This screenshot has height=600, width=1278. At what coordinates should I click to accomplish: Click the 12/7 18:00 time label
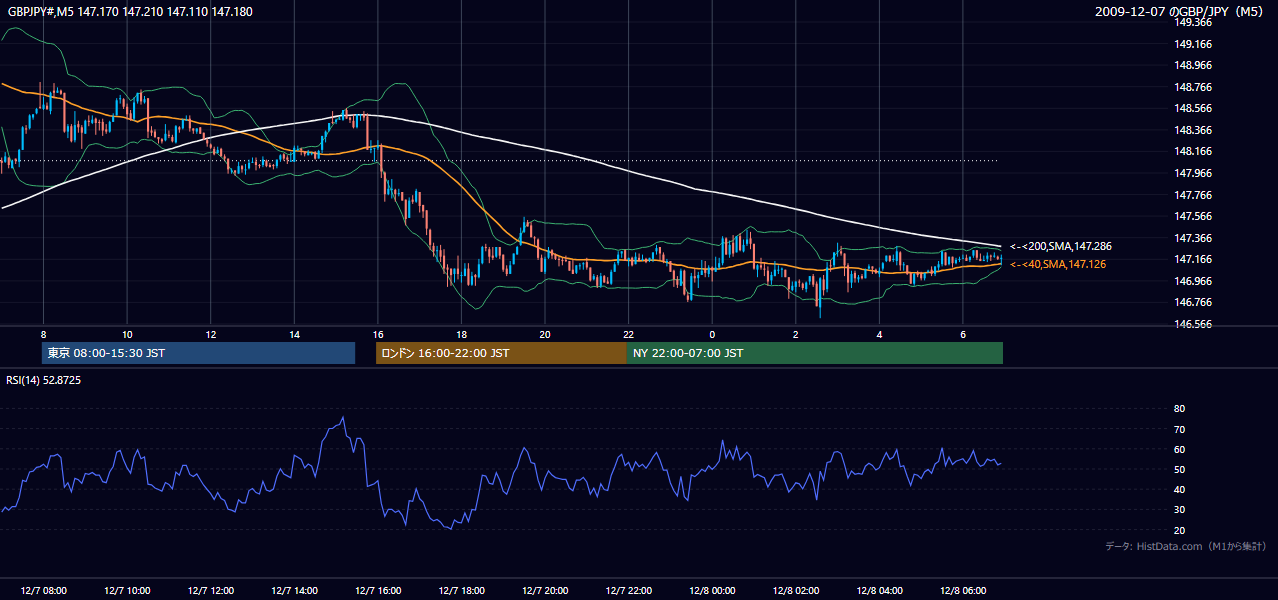(461, 590)
